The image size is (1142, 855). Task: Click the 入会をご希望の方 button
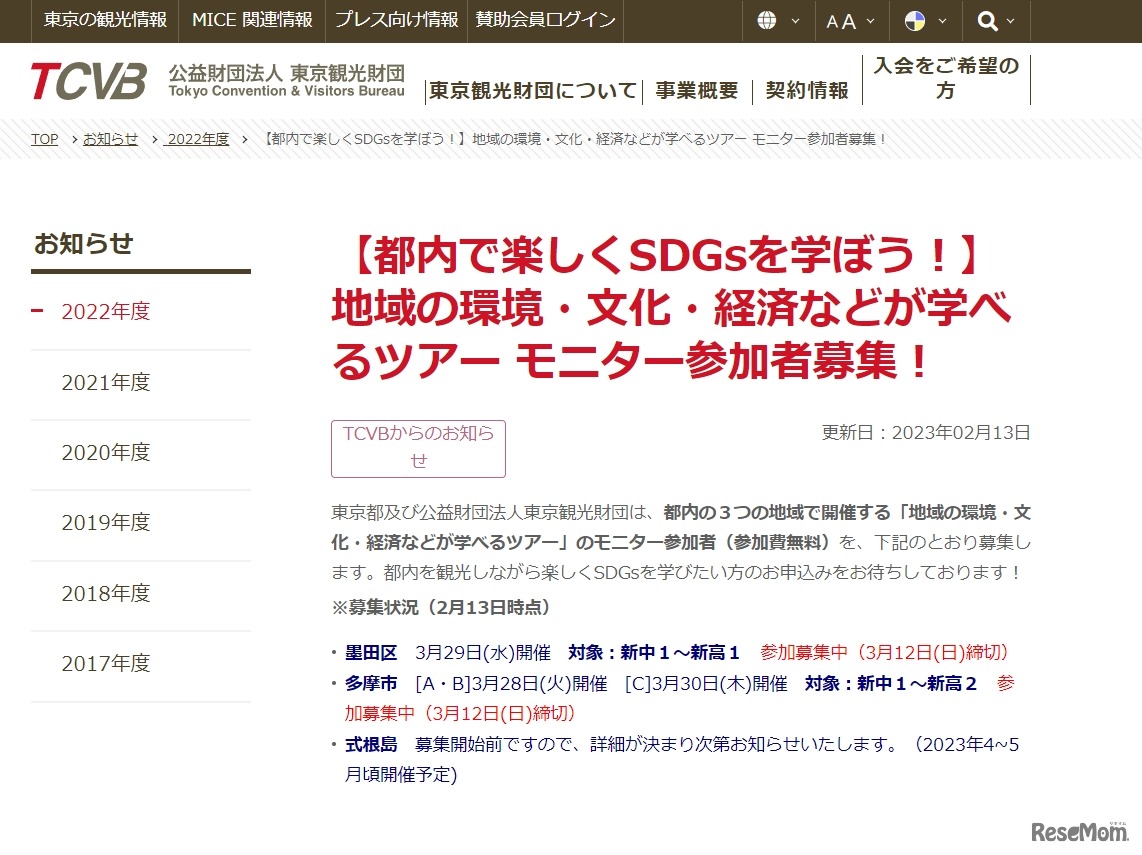pyautogui.click(x=946, y=80)
